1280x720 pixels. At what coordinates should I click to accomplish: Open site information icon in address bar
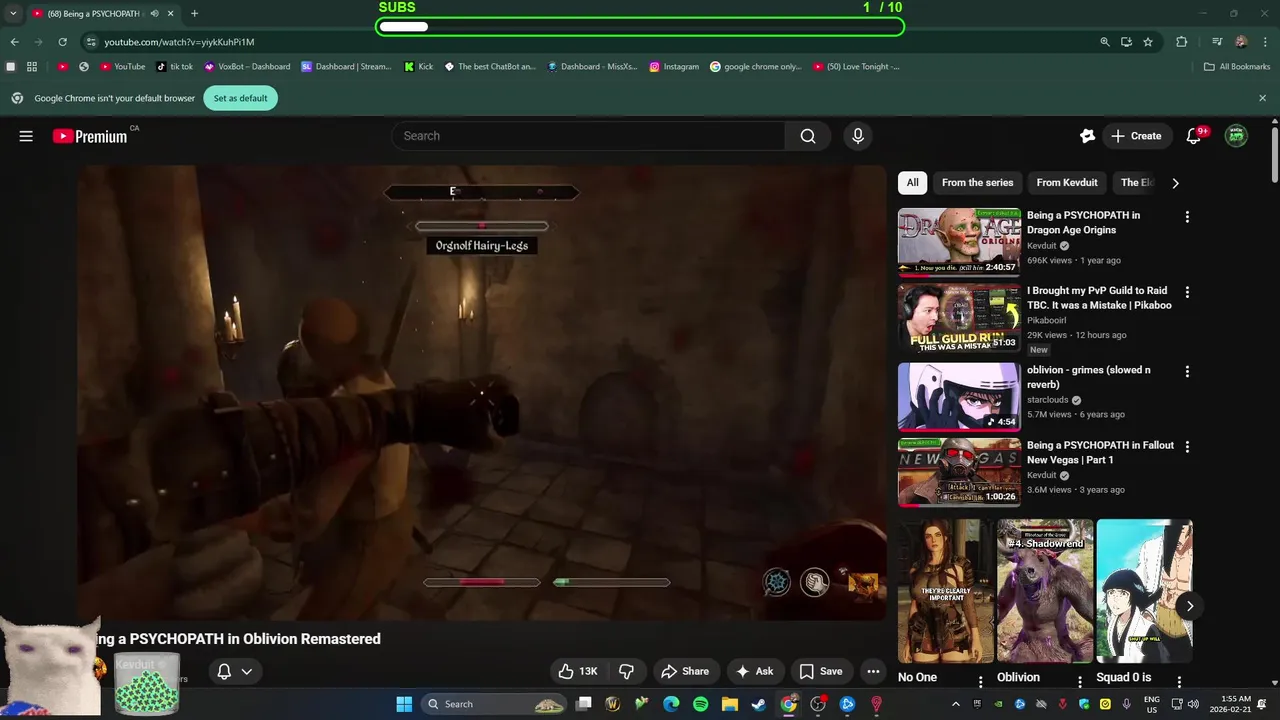[x=91, y=42]
